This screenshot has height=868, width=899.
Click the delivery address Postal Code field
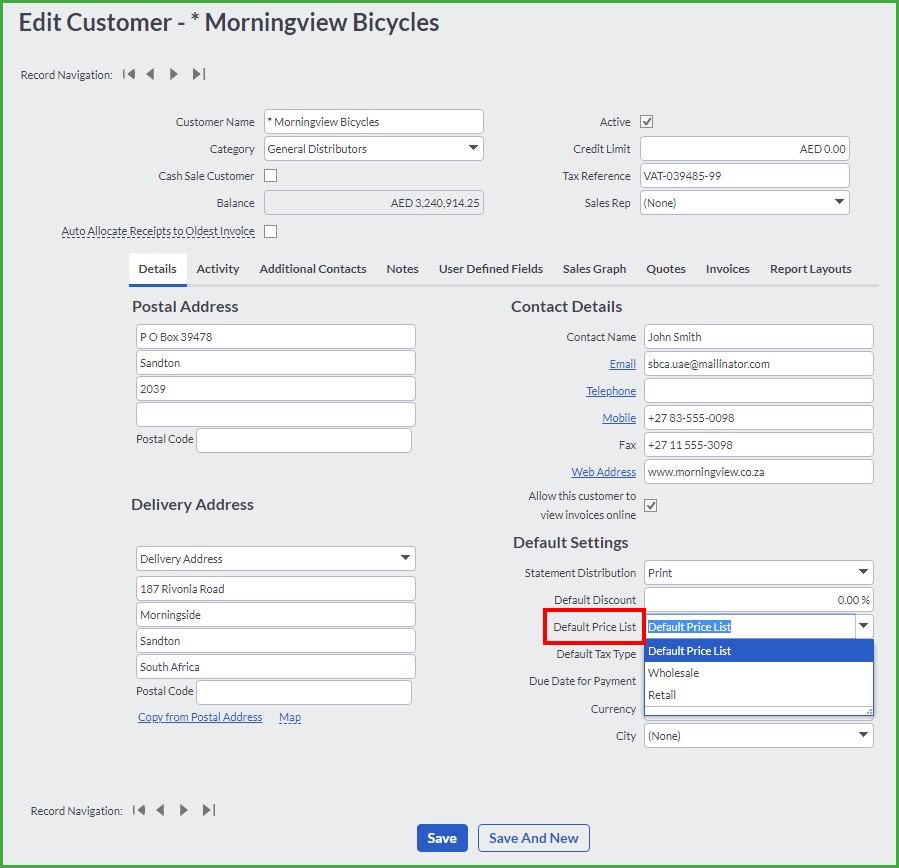pos(304,692)
